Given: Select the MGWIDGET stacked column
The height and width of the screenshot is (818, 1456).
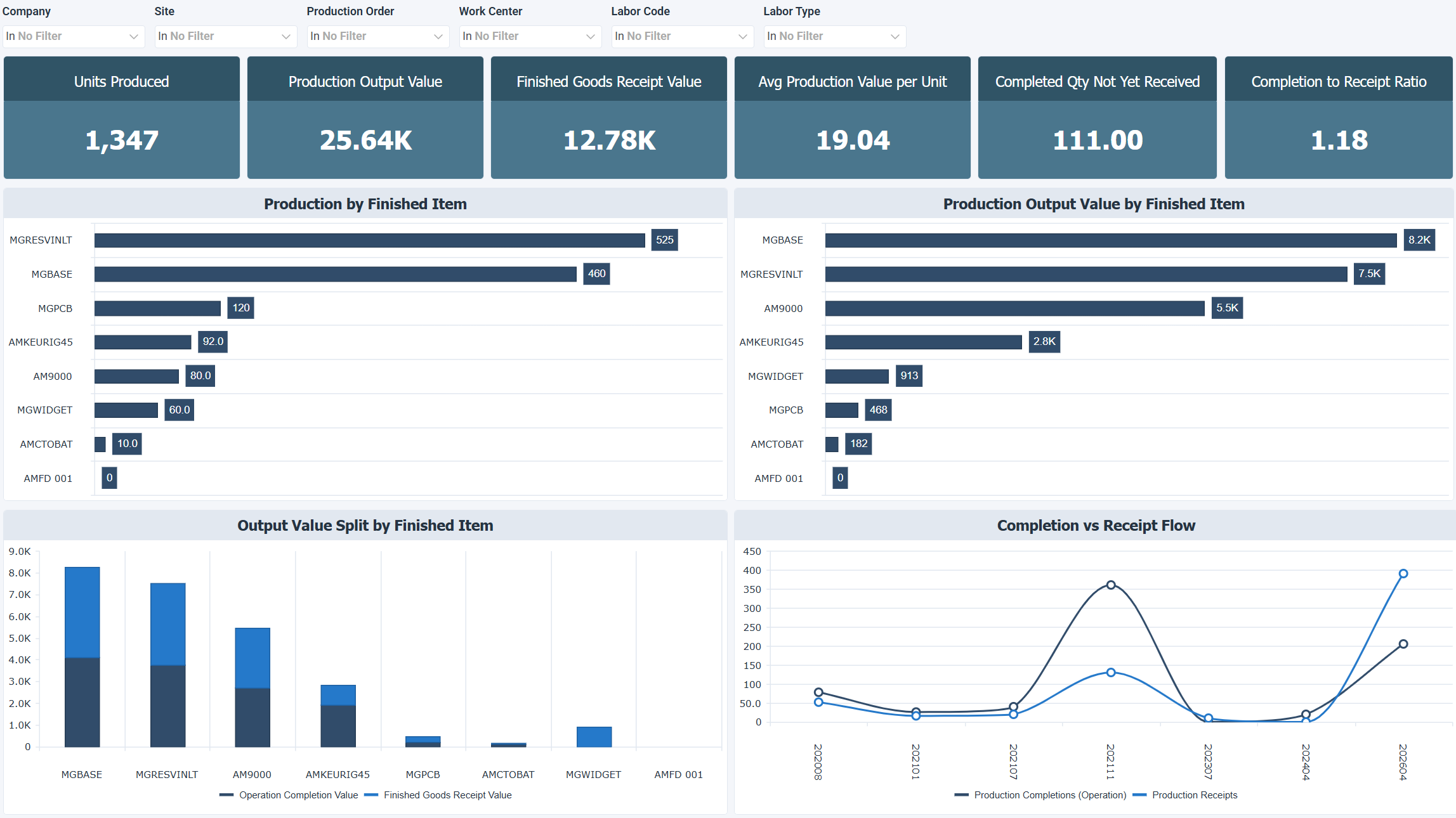Looking at the screenshot, I should [x=594, y=737].
